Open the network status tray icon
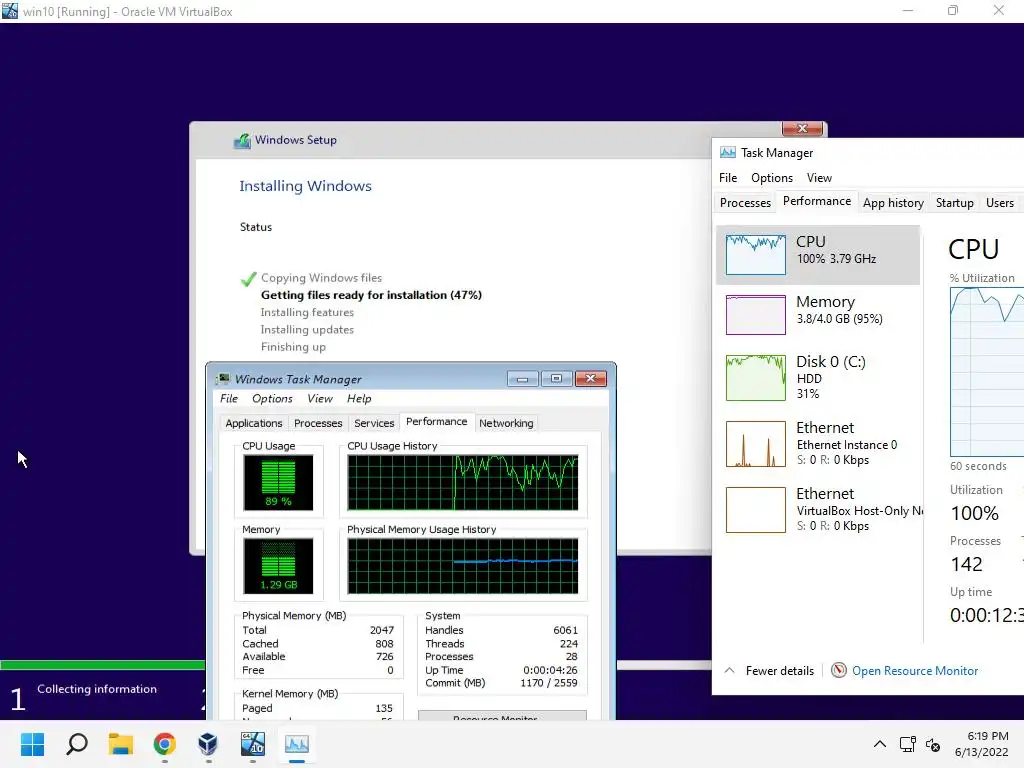 click(x=907, y=744)
